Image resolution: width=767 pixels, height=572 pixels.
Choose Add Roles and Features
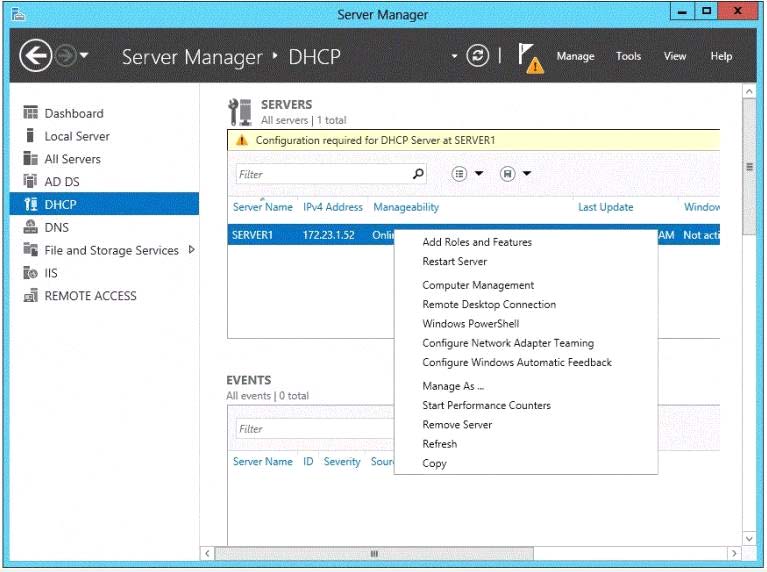click(x=477, y=242)
